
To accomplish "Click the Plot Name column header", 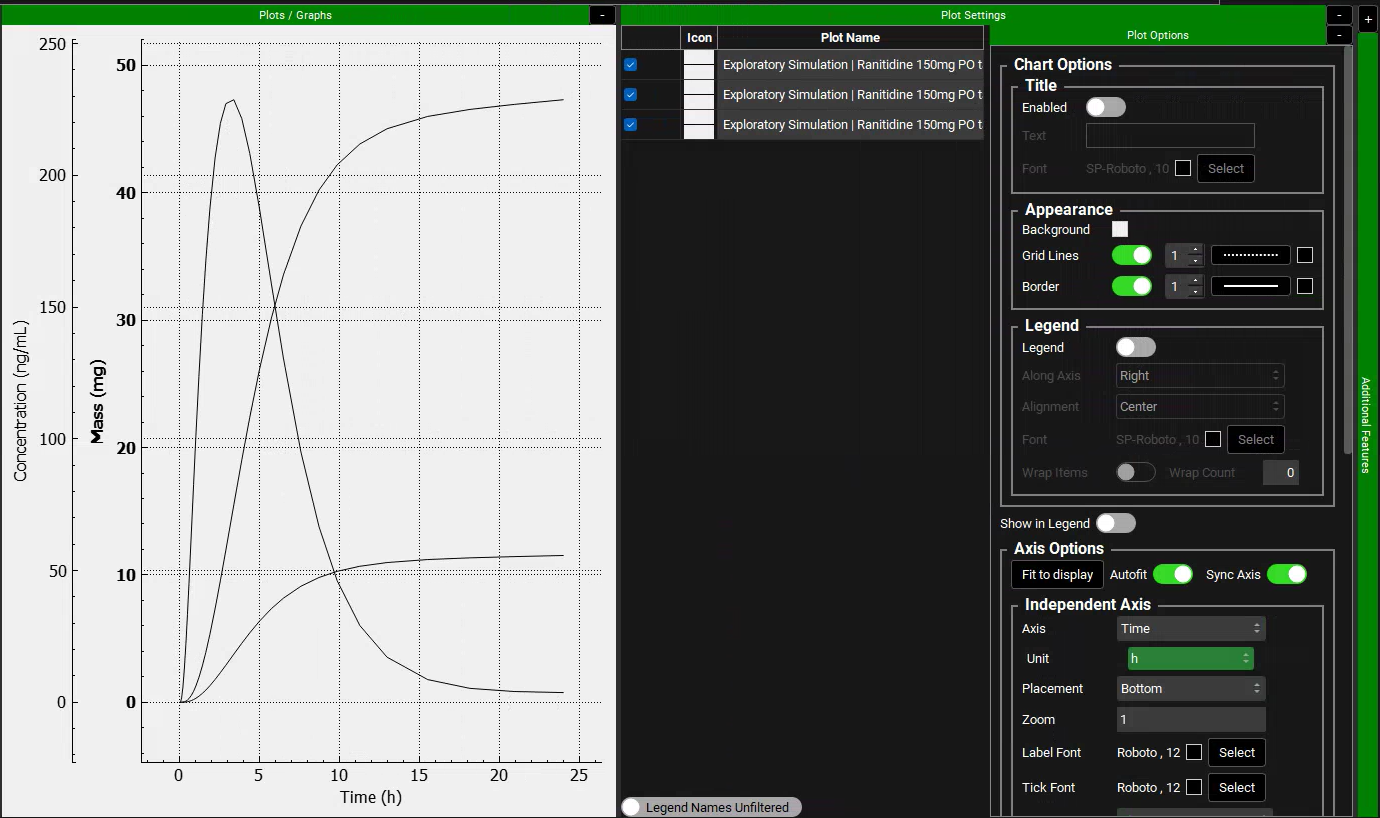I will (850, 38).
